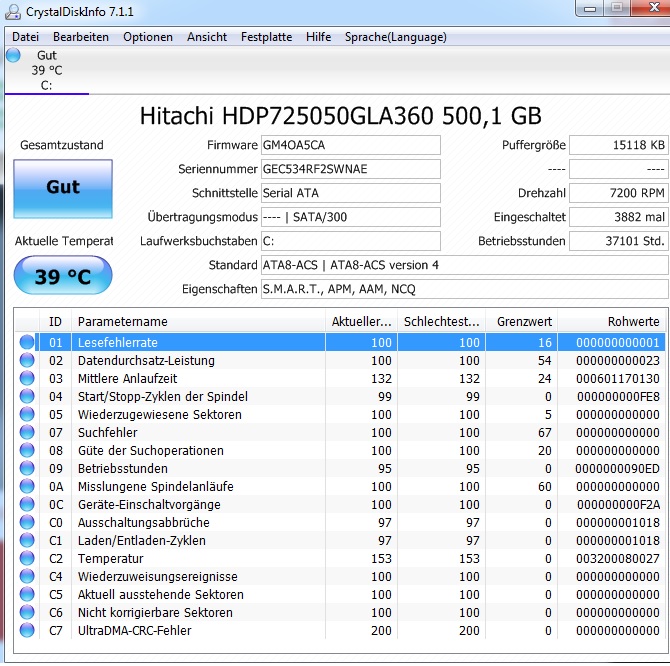The width and height of the screenshot is (670, 666).
Task: Click status orb of Geräte-Einschaltvorgänge row
Action: [x=27, y=504]
